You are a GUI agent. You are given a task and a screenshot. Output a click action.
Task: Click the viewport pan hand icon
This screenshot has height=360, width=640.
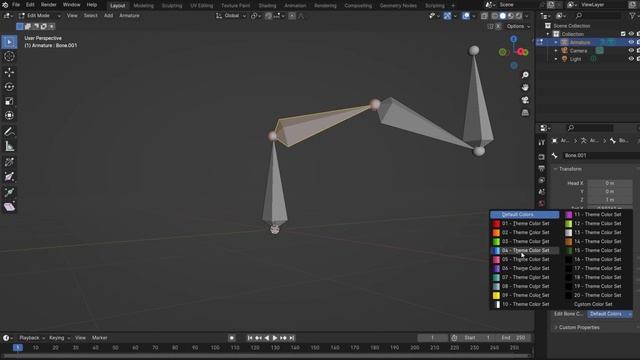(x=525, y=87)
